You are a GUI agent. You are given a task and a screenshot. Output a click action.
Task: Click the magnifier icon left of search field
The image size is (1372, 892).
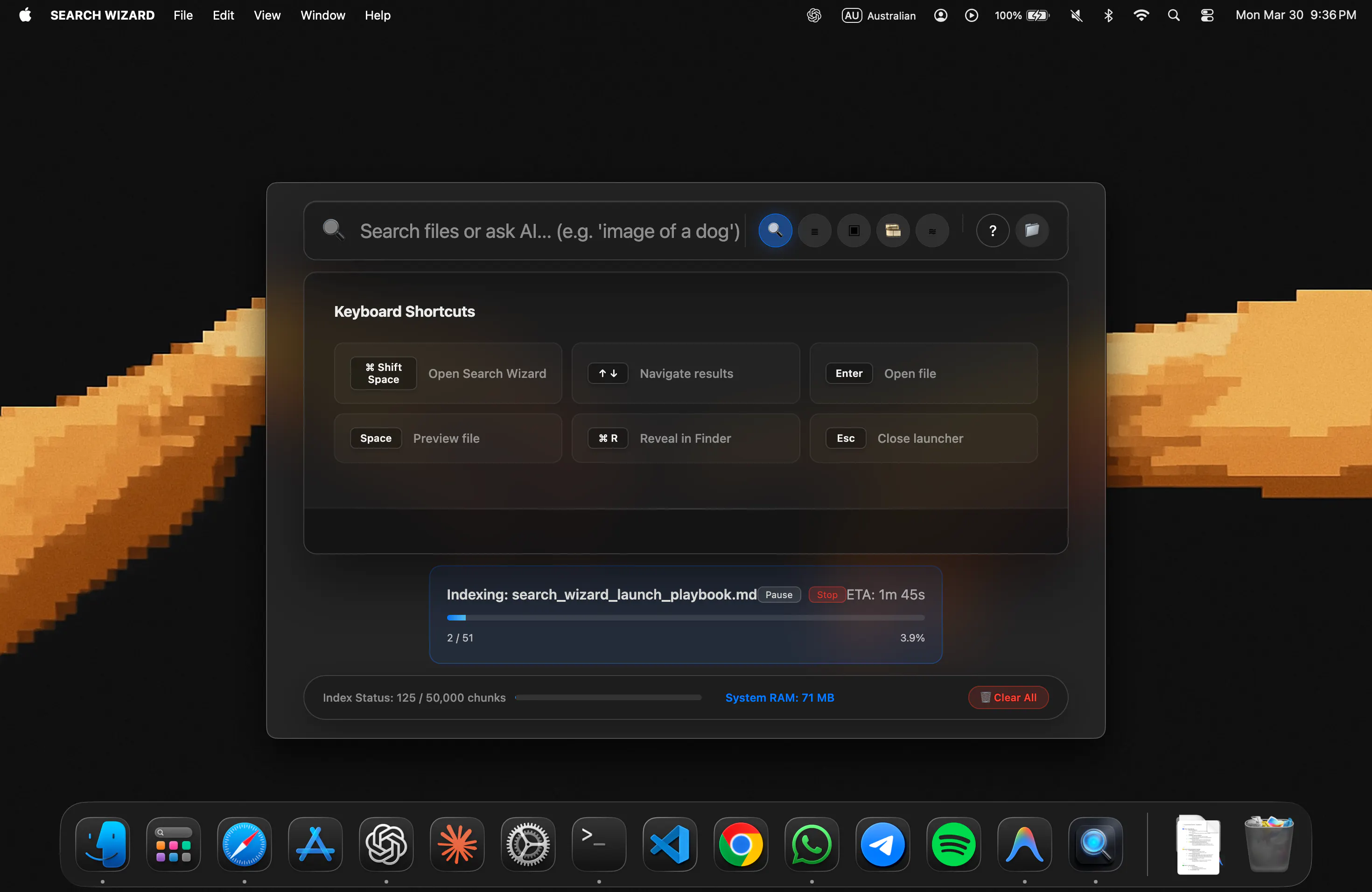click(x=333, y=230)
